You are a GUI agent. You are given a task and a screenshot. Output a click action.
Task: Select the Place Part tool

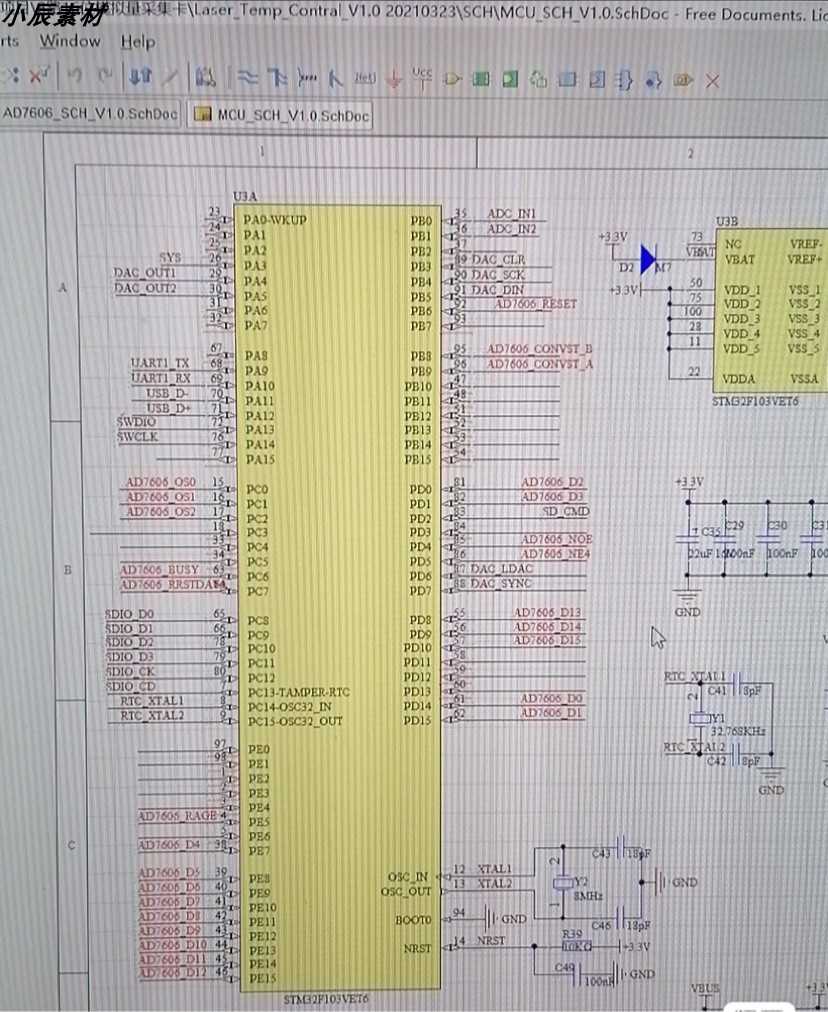point(452,79)
